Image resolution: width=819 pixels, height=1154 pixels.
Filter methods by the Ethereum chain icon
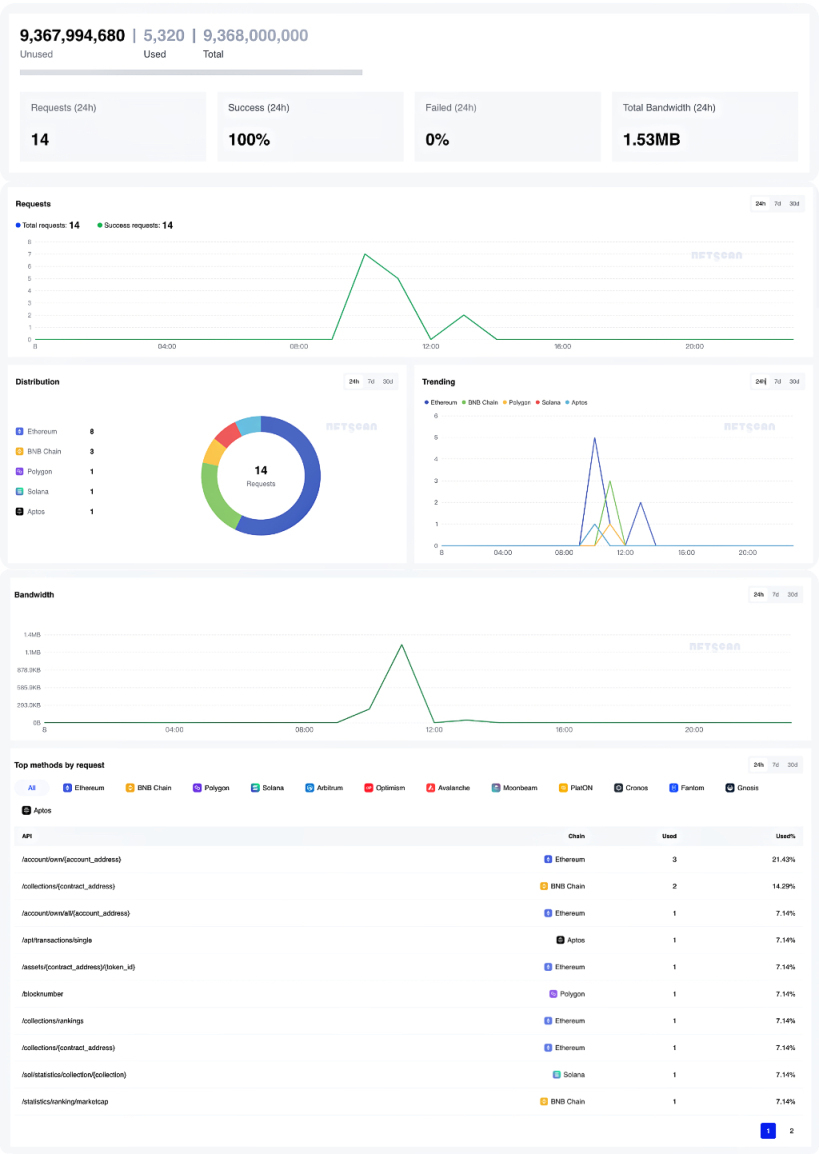point(67,787)
